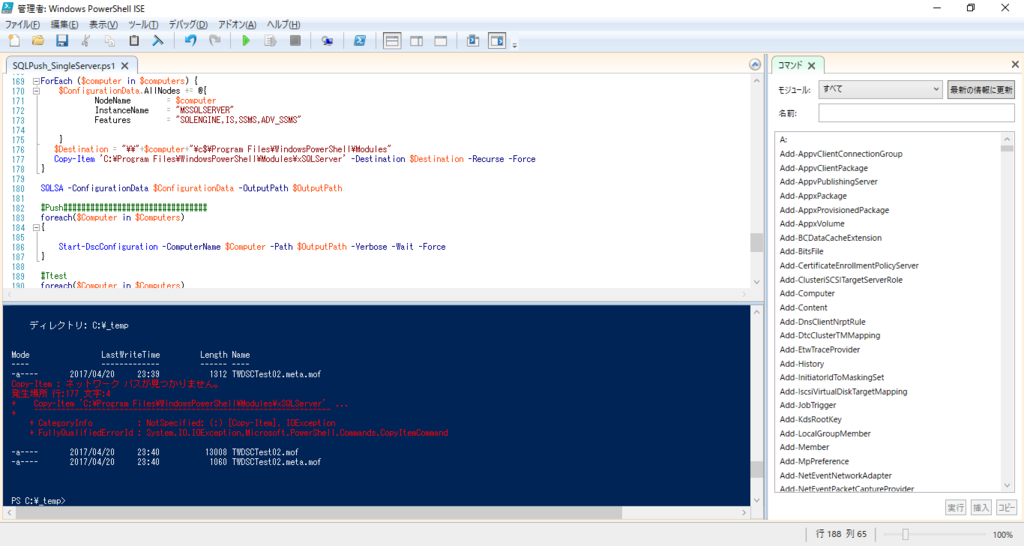Screen dimensions: 1024x546
Task: Click the Cut scissors icon
Action: (86, 41)
